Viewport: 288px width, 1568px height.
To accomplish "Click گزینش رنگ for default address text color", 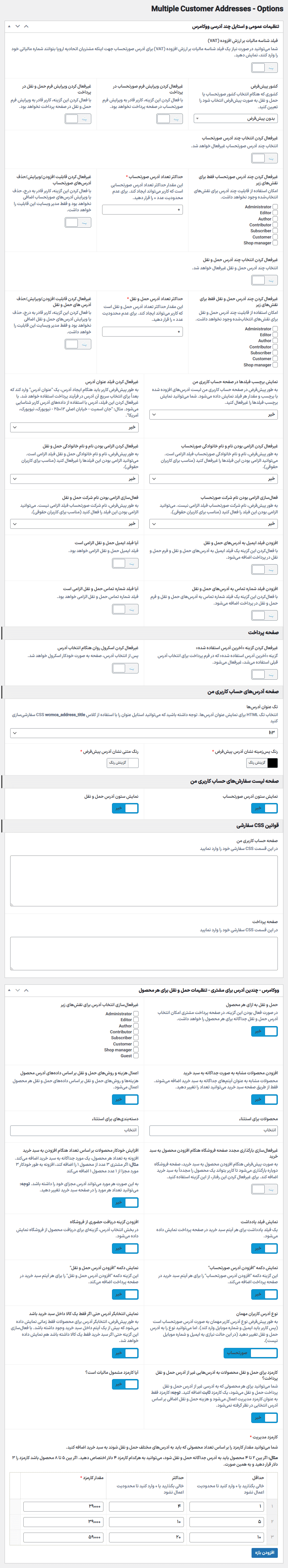I will [x=117, y=762].
